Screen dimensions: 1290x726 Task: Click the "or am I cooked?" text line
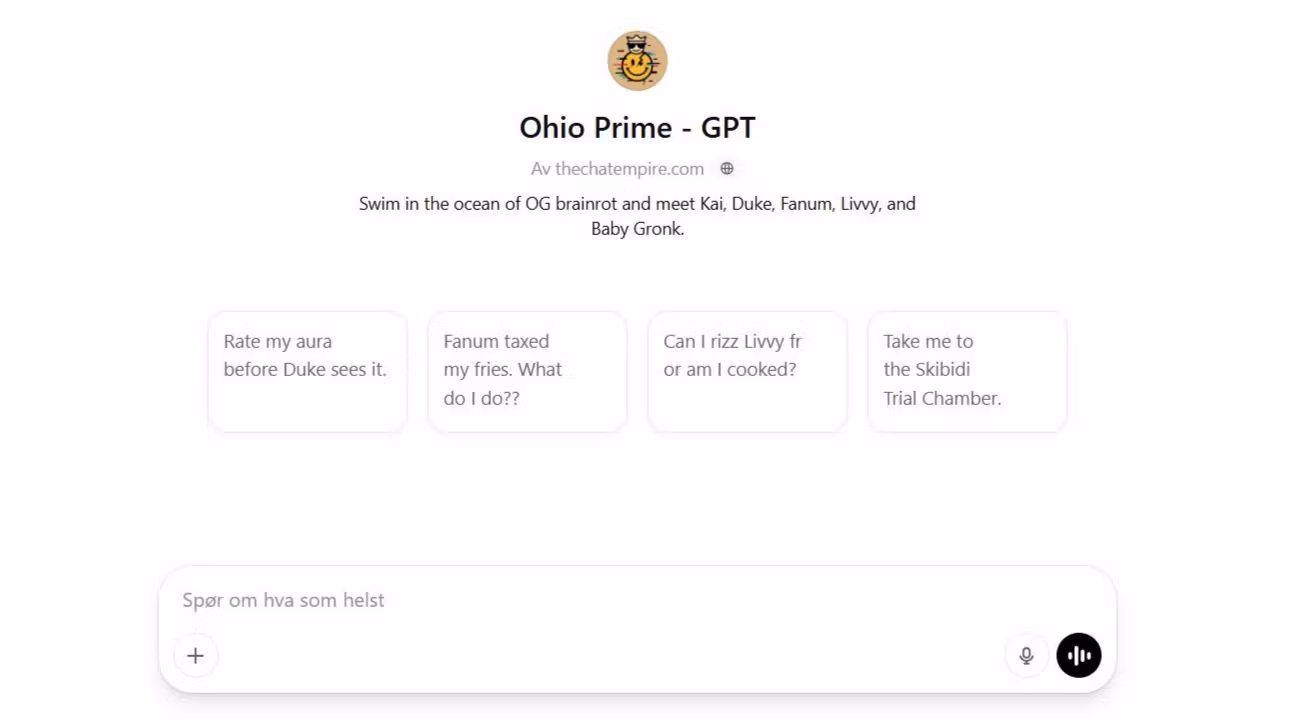(x=730, y=369)
